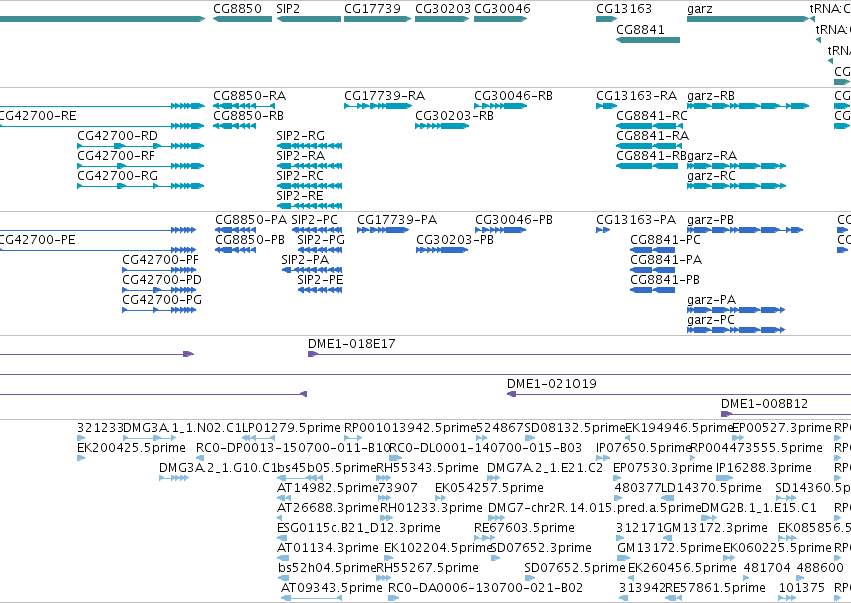851x603 pixels.
Task: Click the SD08132.5prime EST label
Action: point(575,428)
